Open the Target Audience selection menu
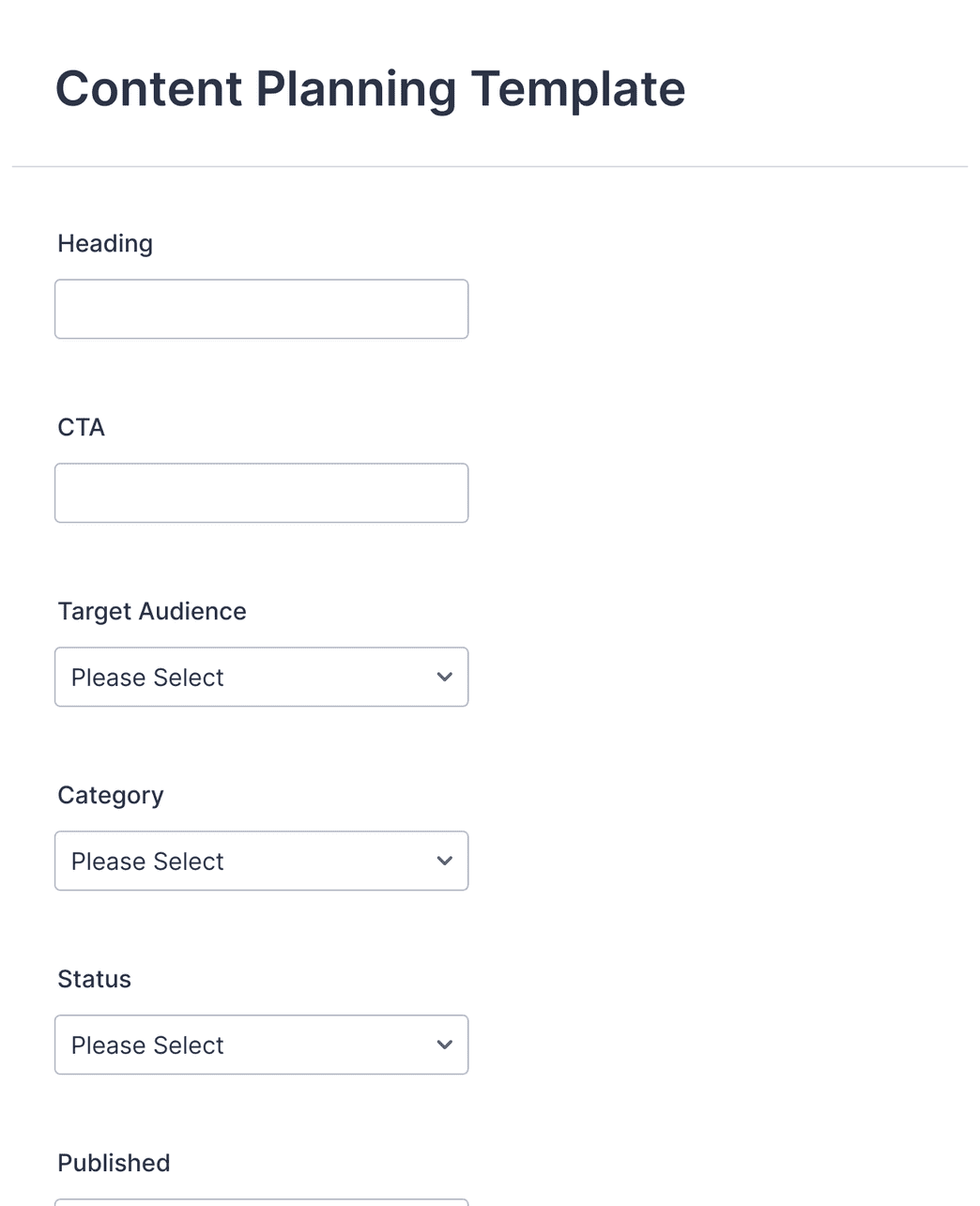Viewport: 980px width, 1206px height. tap(261, 677)
